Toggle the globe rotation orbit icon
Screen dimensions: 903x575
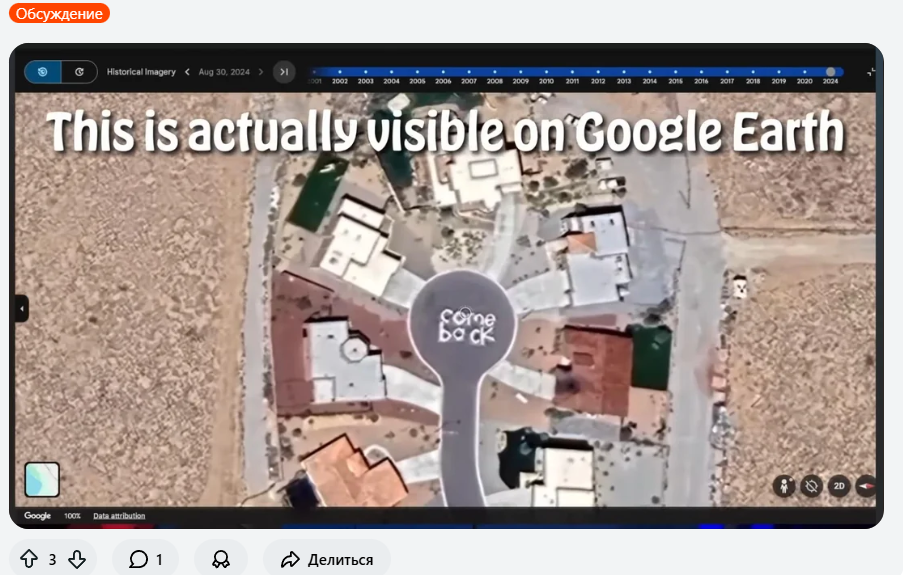[x=811, y=486]
